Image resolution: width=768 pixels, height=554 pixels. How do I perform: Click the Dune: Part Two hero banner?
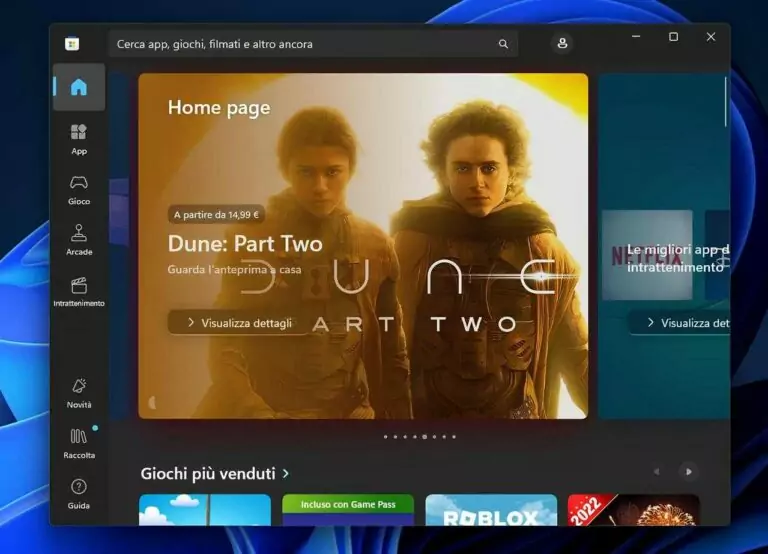[363, 246]
